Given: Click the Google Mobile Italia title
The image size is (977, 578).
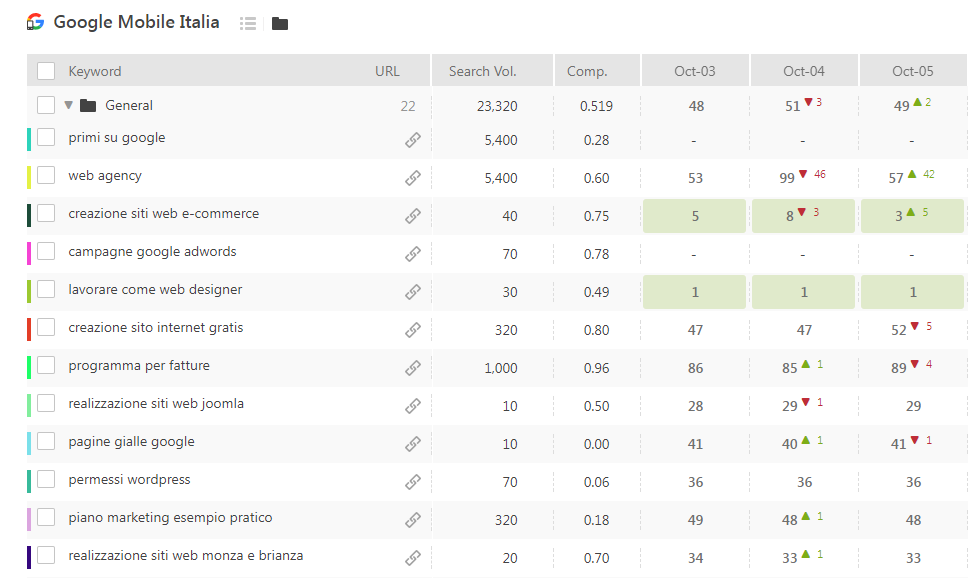Looking at the screenshot, I should 136,22.
